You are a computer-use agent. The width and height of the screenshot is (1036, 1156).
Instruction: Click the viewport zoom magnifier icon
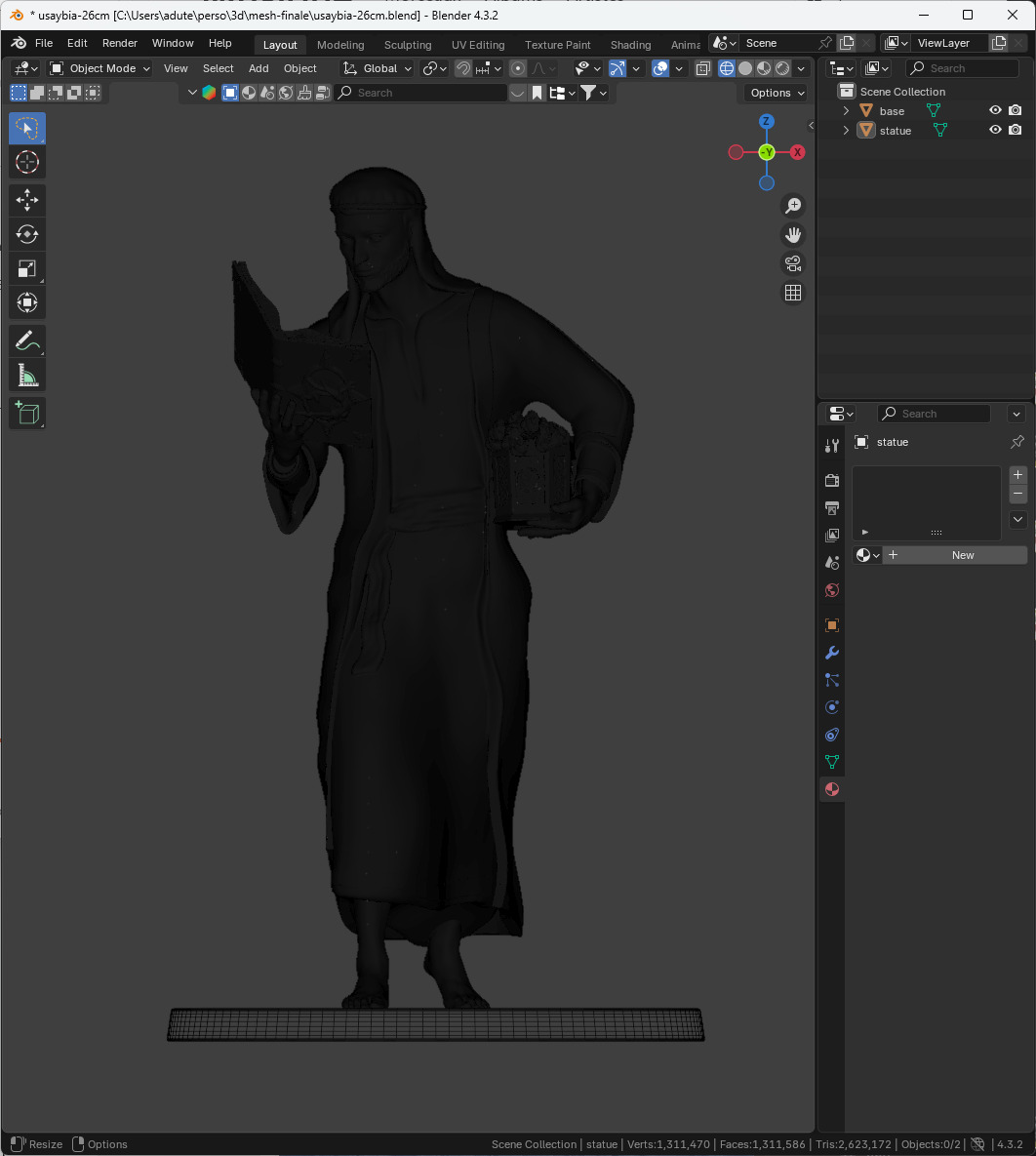(793, 206)
